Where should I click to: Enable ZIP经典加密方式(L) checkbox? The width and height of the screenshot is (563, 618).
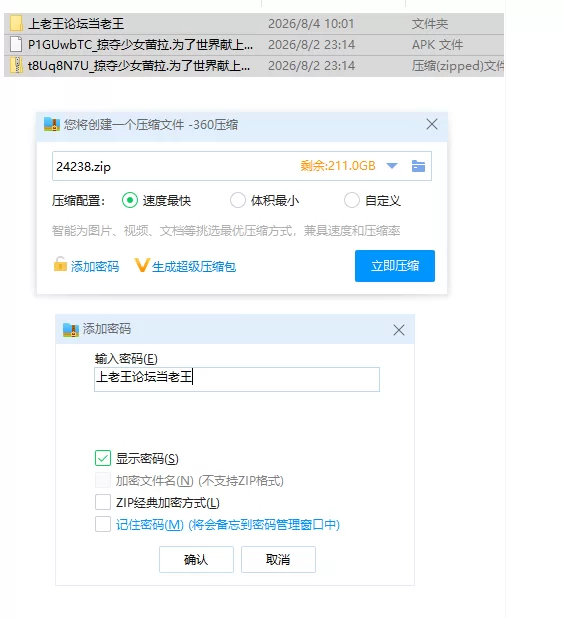click(103, 503)
